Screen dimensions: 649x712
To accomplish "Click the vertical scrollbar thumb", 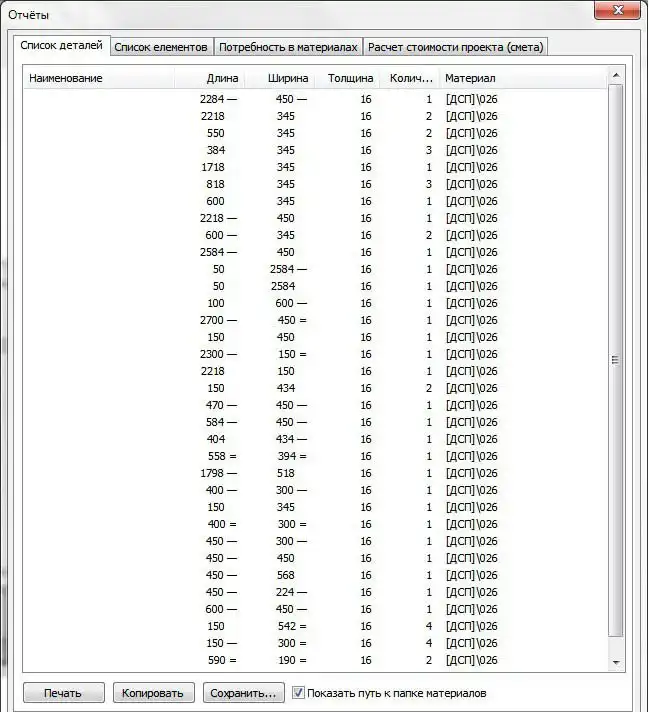I will coord(616,360).
